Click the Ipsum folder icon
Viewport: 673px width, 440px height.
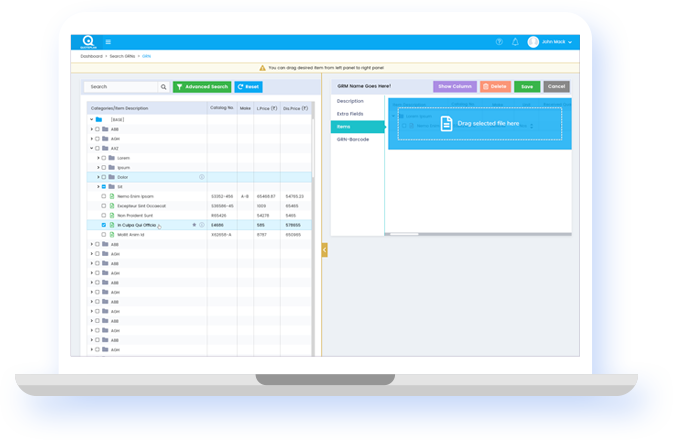pos(112,167)
